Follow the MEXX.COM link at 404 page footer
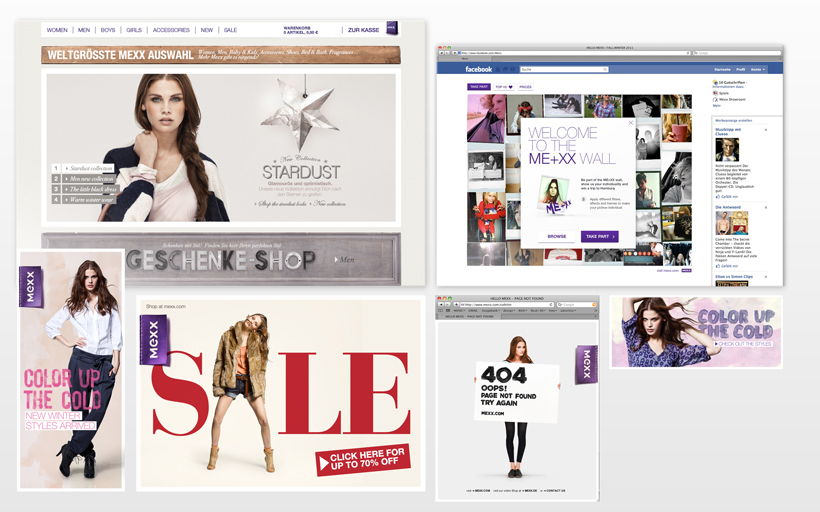The image size is (820, 512). (x=480, y=491)
